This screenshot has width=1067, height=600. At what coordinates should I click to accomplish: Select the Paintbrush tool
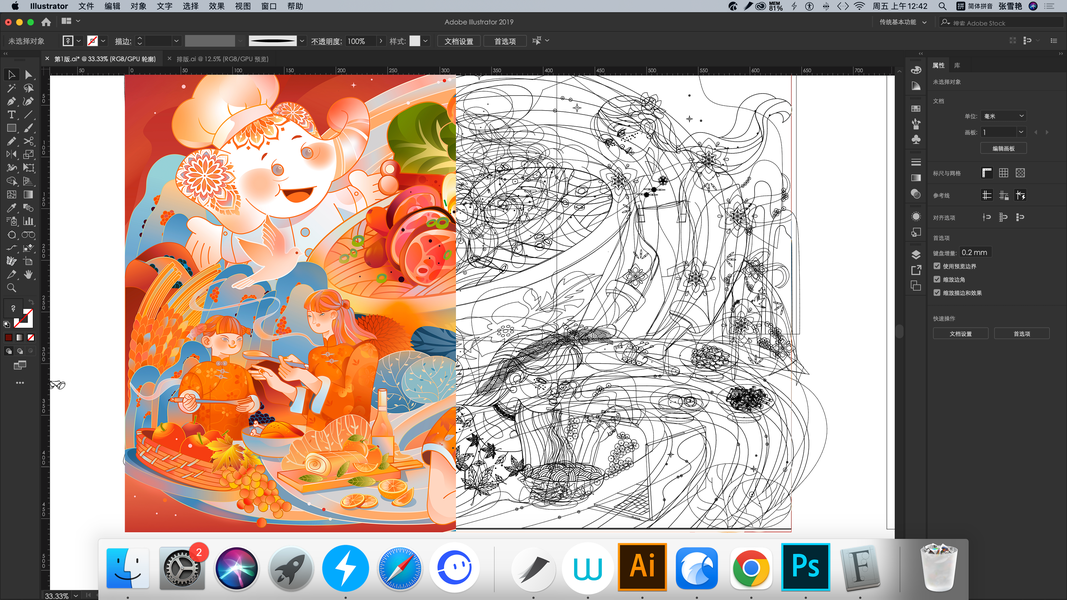pyautogui.click(x=28, y=128)
